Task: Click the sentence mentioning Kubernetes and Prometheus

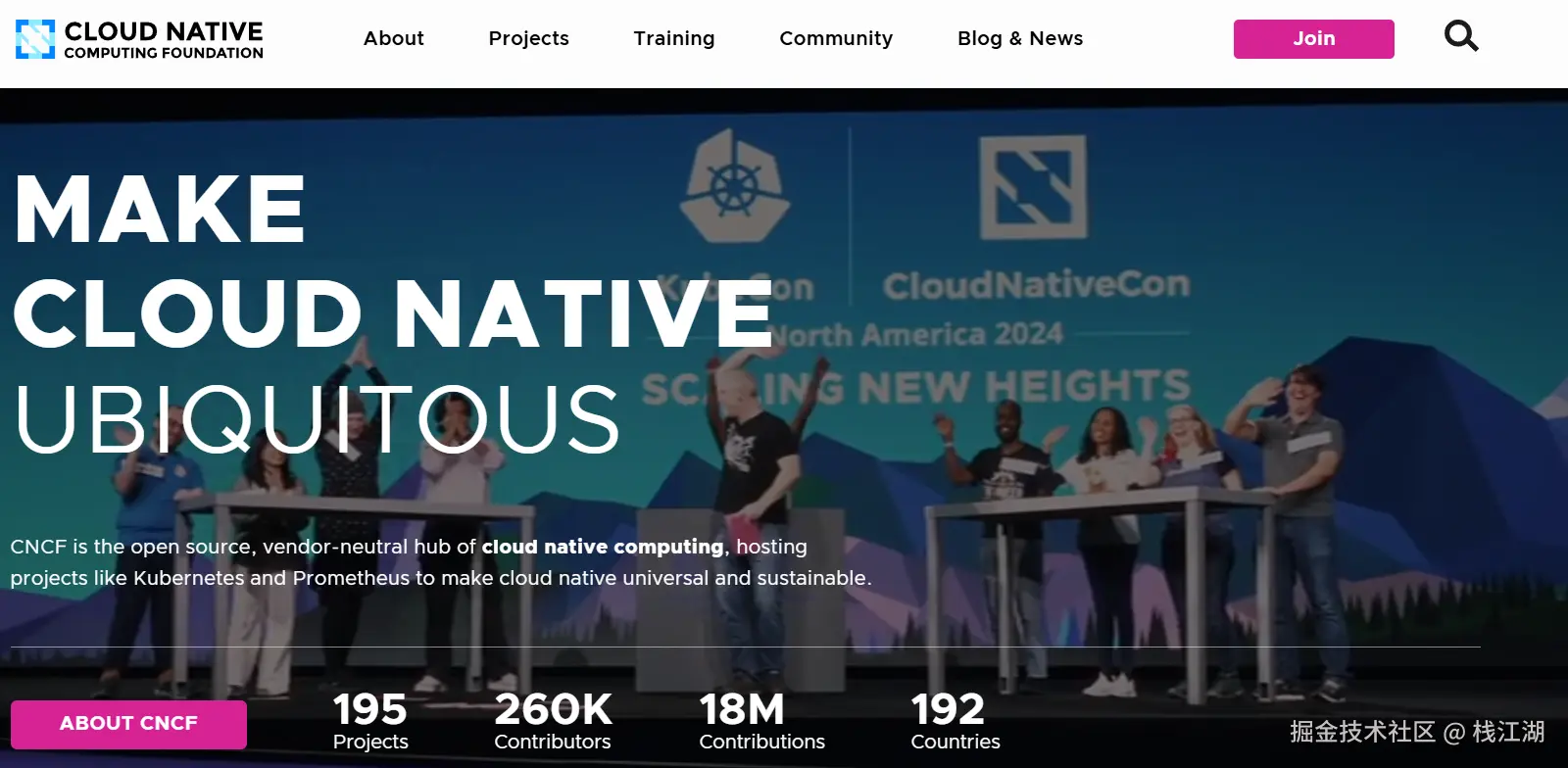Action: pos(441,562)
